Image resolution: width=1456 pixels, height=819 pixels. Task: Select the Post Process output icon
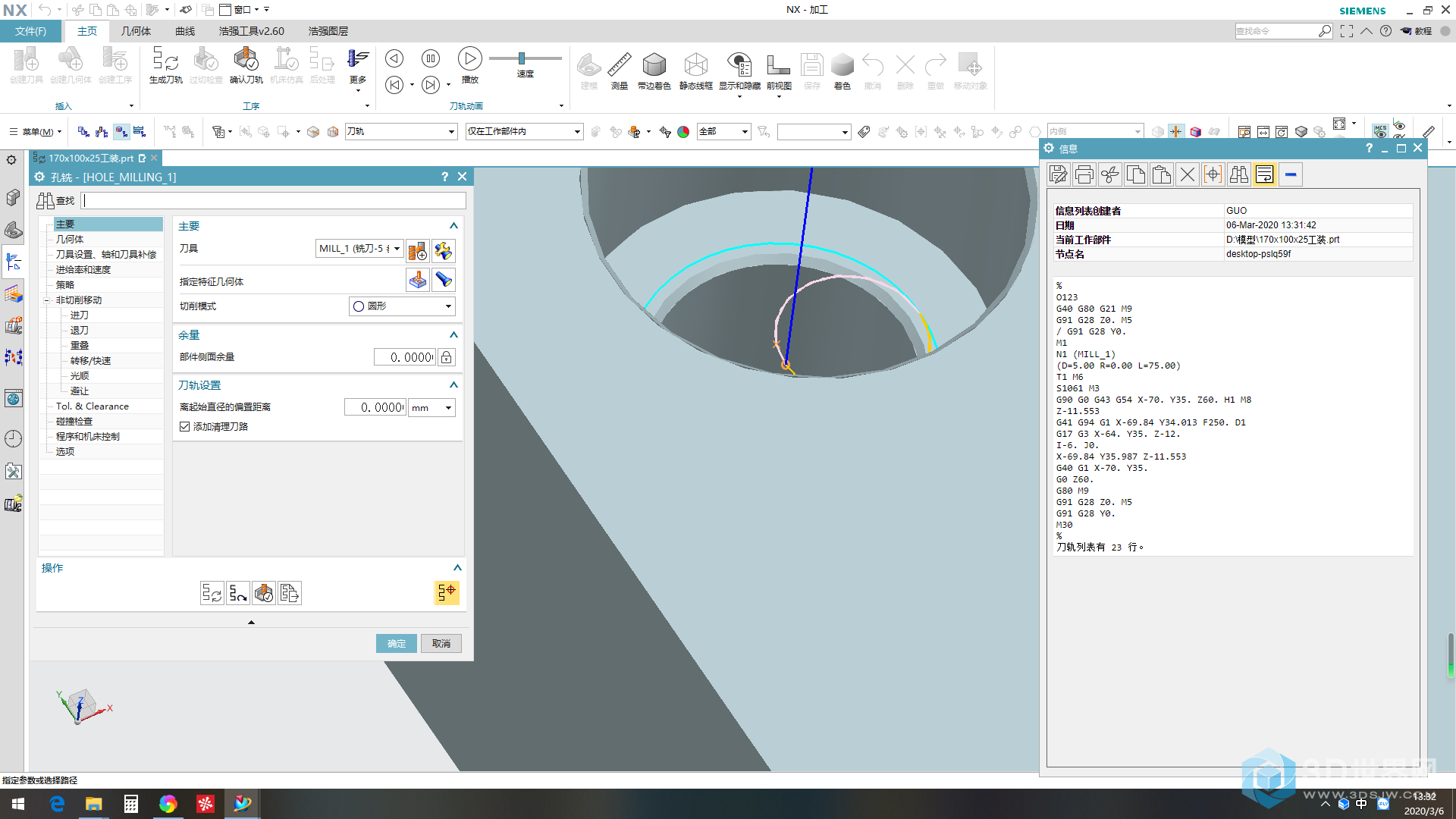click(x=289, y=593)
